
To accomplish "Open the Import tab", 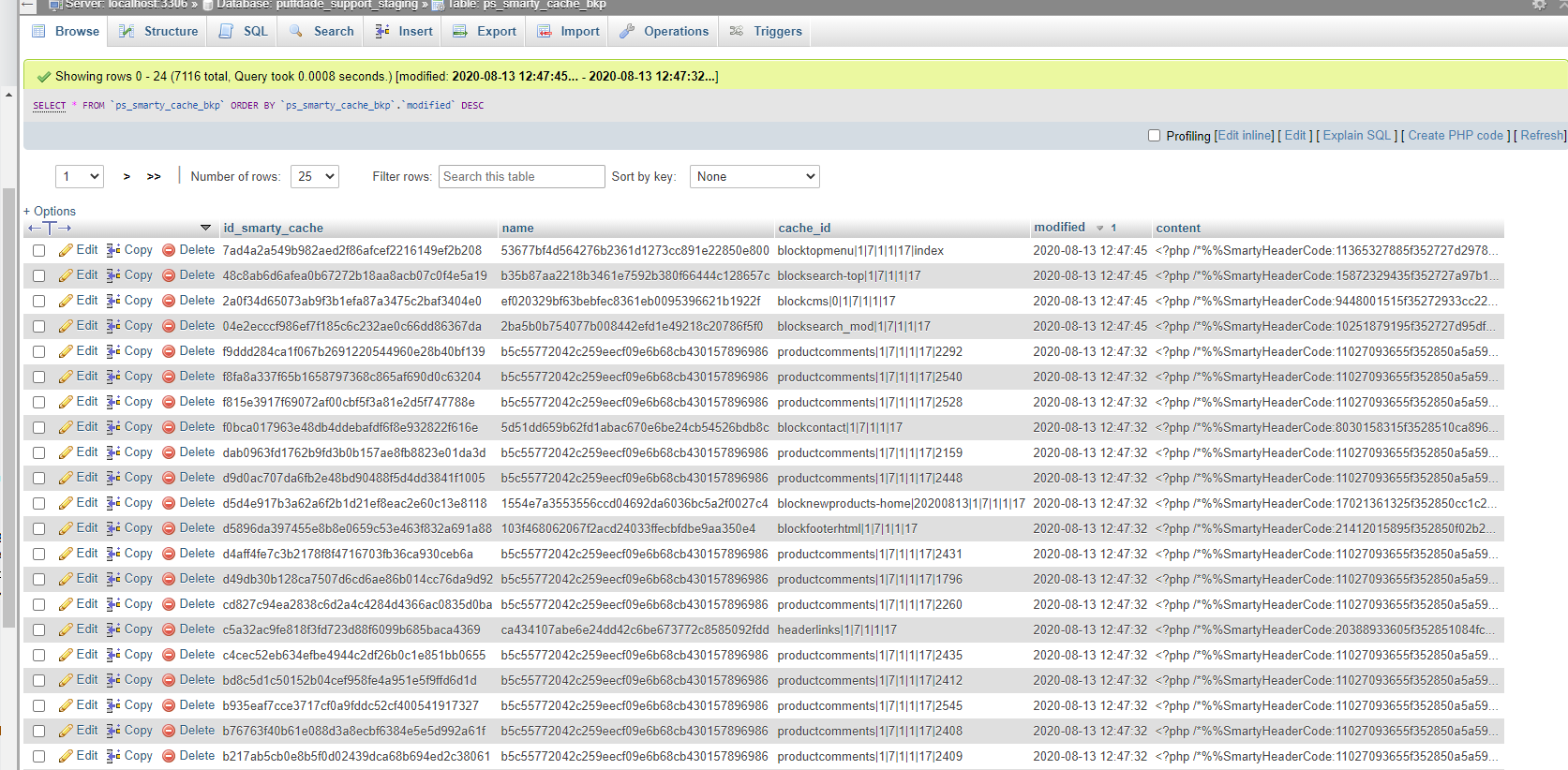I will (x=568, y=31).
